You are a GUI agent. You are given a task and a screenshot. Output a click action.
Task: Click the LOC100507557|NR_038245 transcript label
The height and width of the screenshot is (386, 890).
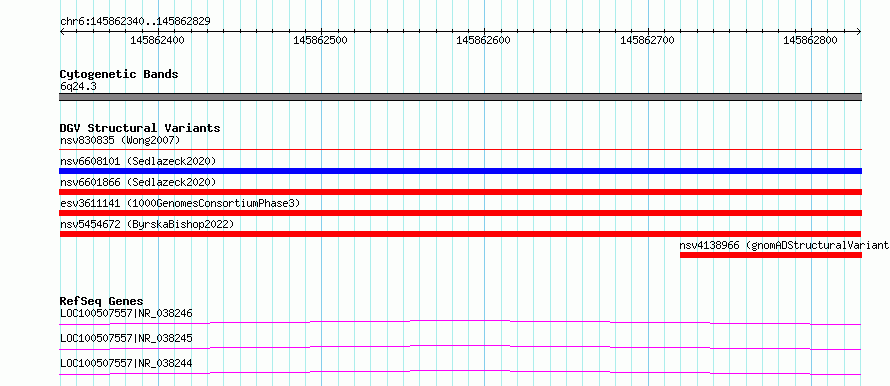pos(126,338)
